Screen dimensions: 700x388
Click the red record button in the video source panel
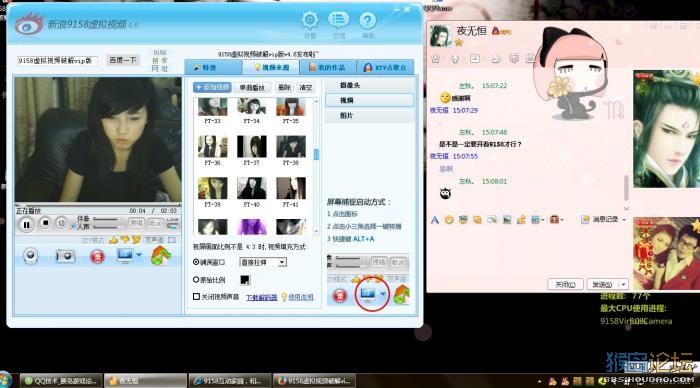[340, 296]
